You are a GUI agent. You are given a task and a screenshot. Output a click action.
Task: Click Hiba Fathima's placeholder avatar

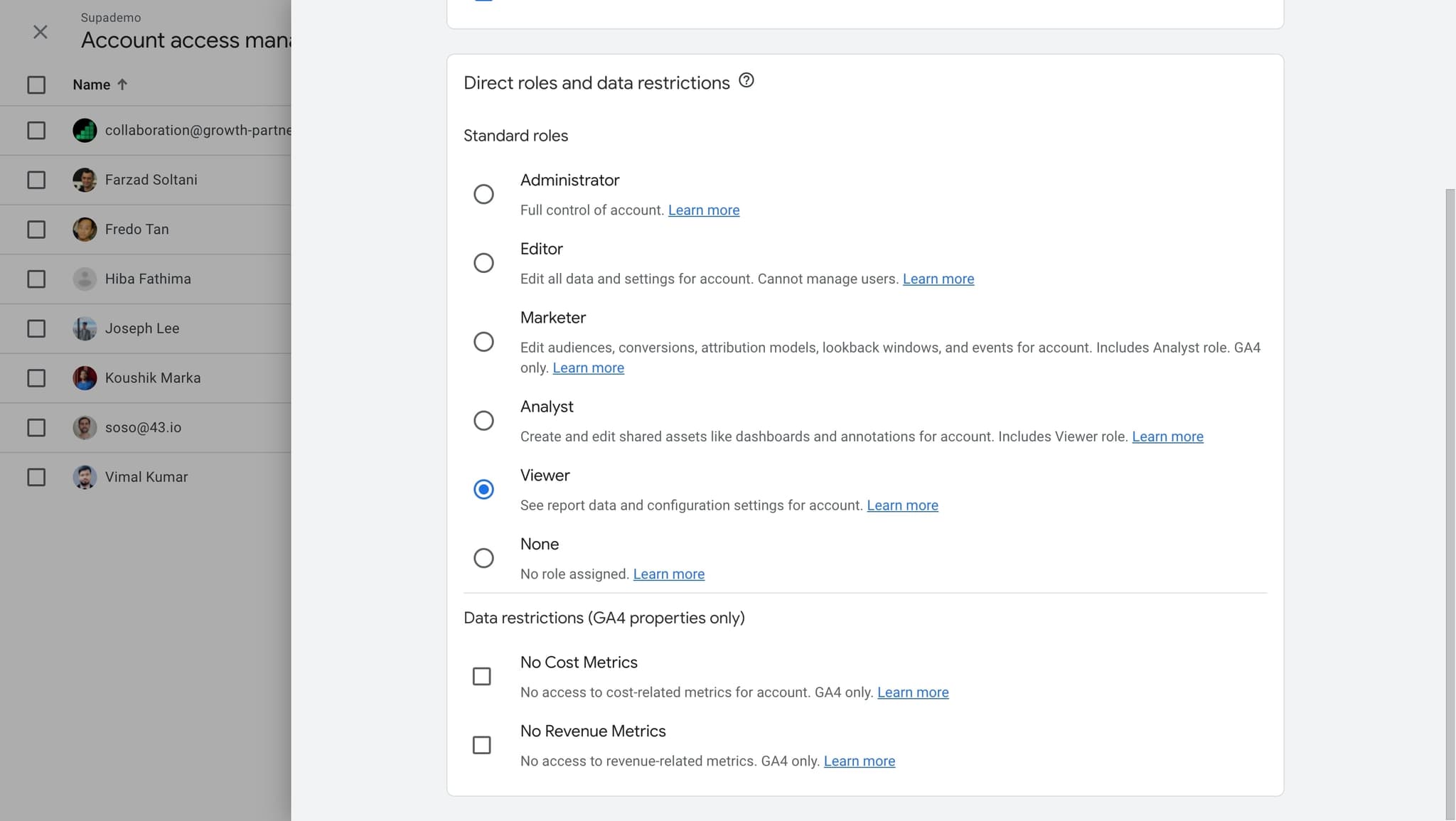pyautogui.click(x=85, y=279)
